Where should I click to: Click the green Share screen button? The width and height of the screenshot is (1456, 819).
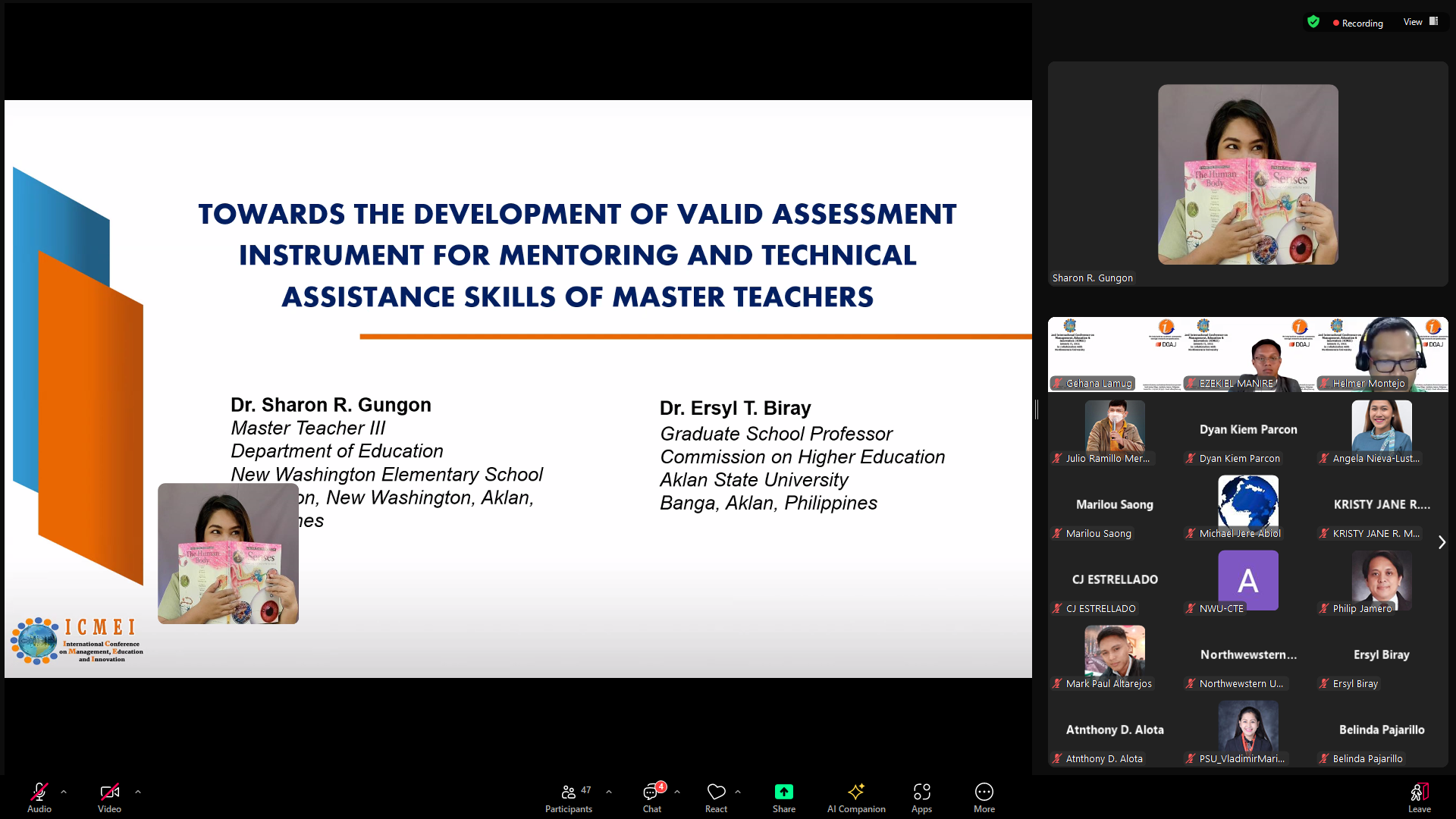[783, 796]
